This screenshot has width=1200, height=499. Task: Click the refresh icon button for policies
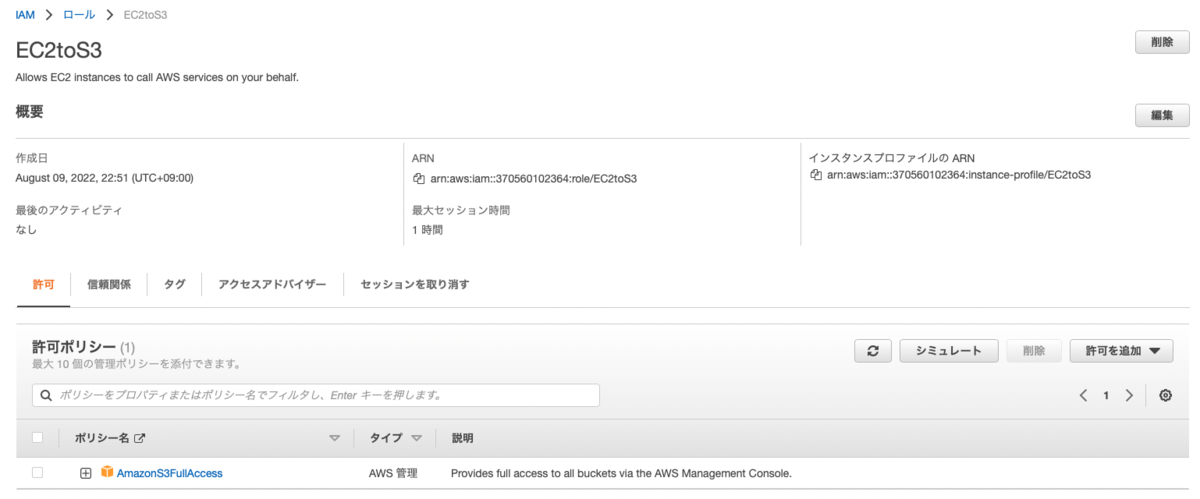click(873, 351)
